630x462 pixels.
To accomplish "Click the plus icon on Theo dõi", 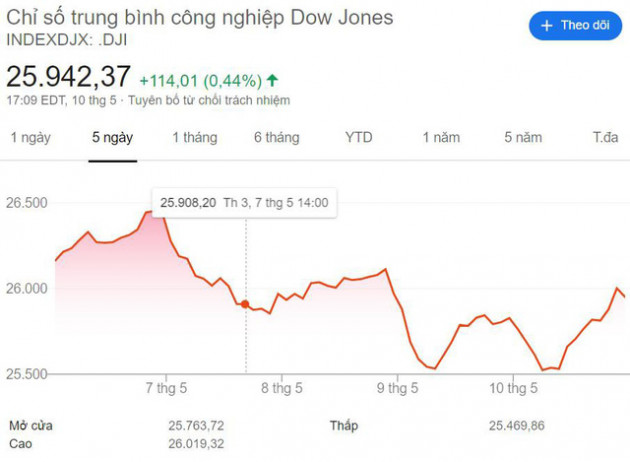I will click(x=547, y=26).
